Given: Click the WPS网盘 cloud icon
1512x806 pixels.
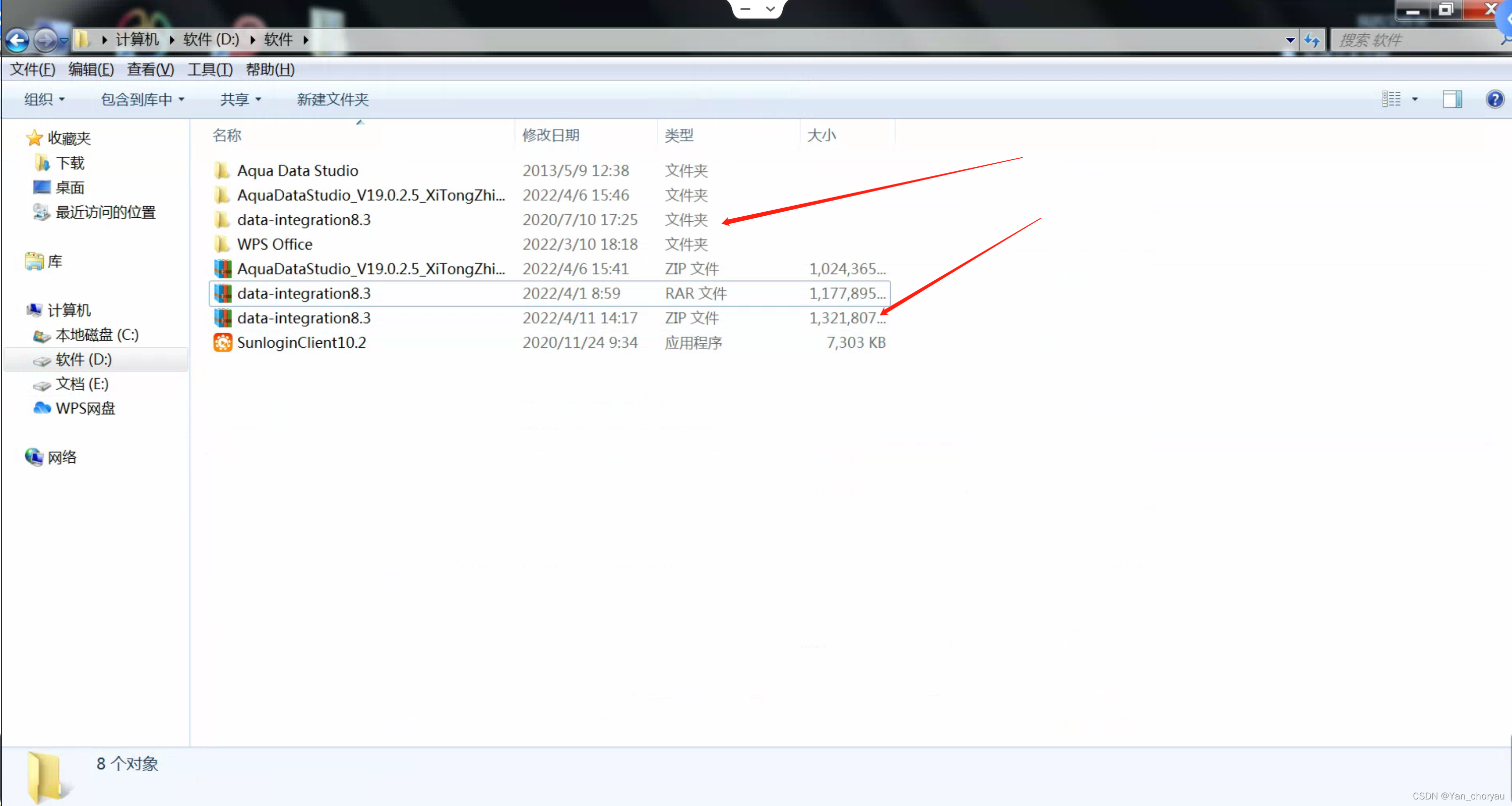Looking at the screenshot, I should [x=42, y=407].
